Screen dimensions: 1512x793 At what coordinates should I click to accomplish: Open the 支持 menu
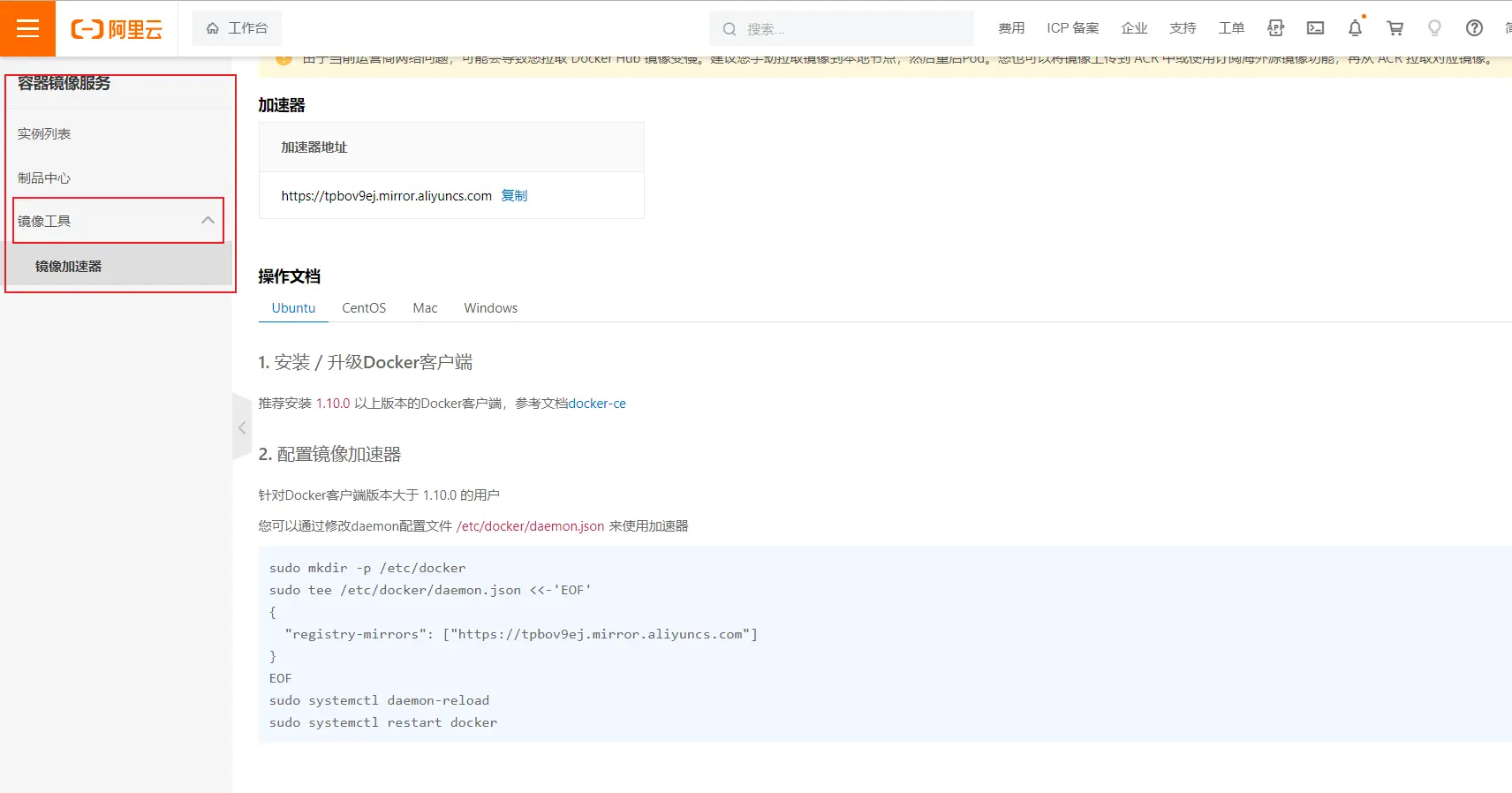1183,28
